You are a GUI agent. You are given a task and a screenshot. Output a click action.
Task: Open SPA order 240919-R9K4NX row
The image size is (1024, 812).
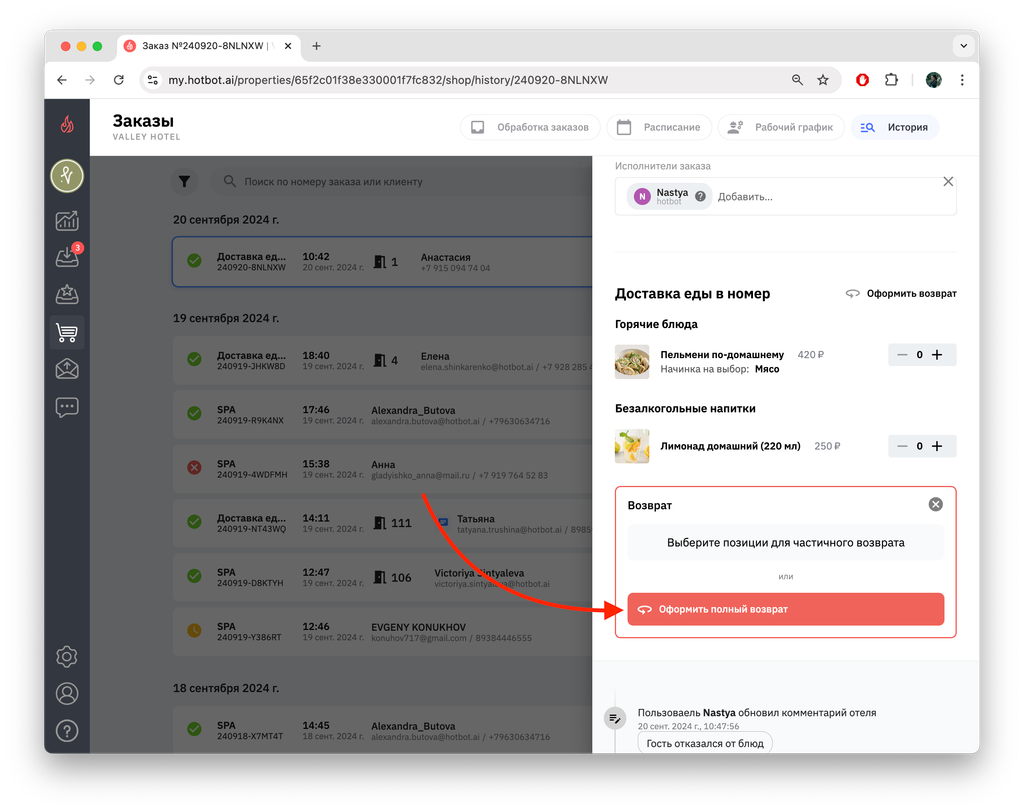[382, 414]
